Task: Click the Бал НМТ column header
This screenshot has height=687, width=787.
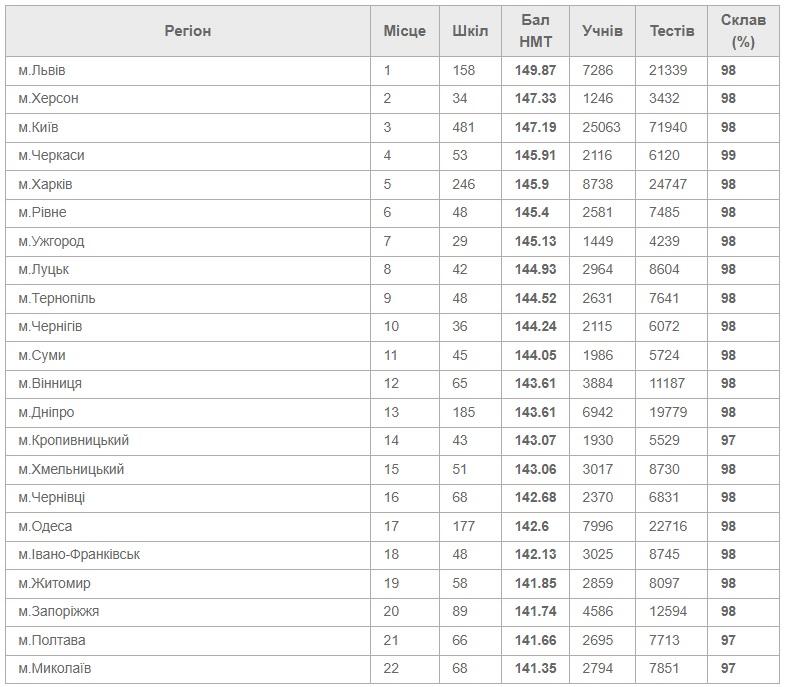Action: point(536,31)
